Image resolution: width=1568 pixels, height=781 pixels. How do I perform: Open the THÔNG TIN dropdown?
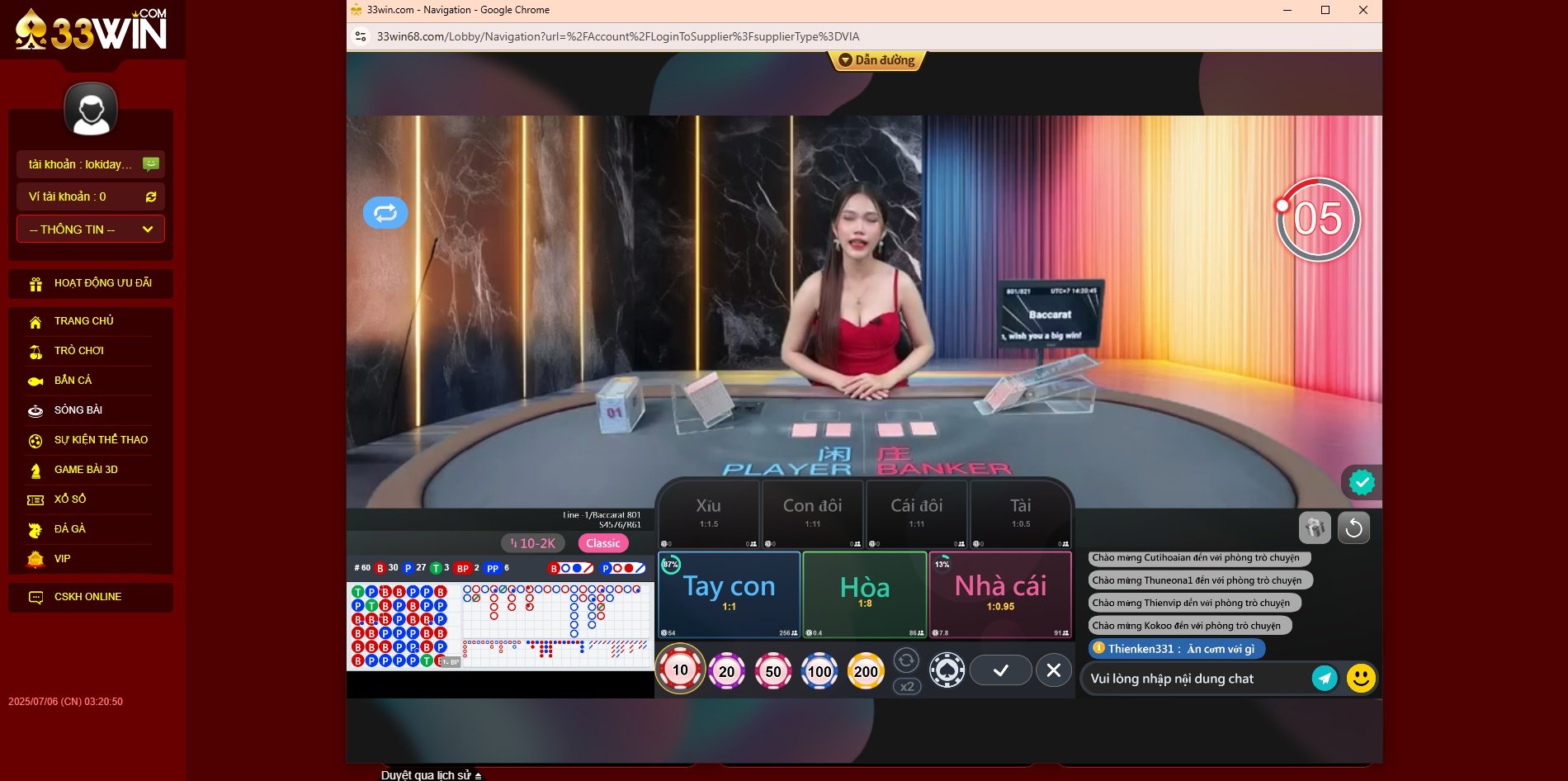click(x=91, y=230)
